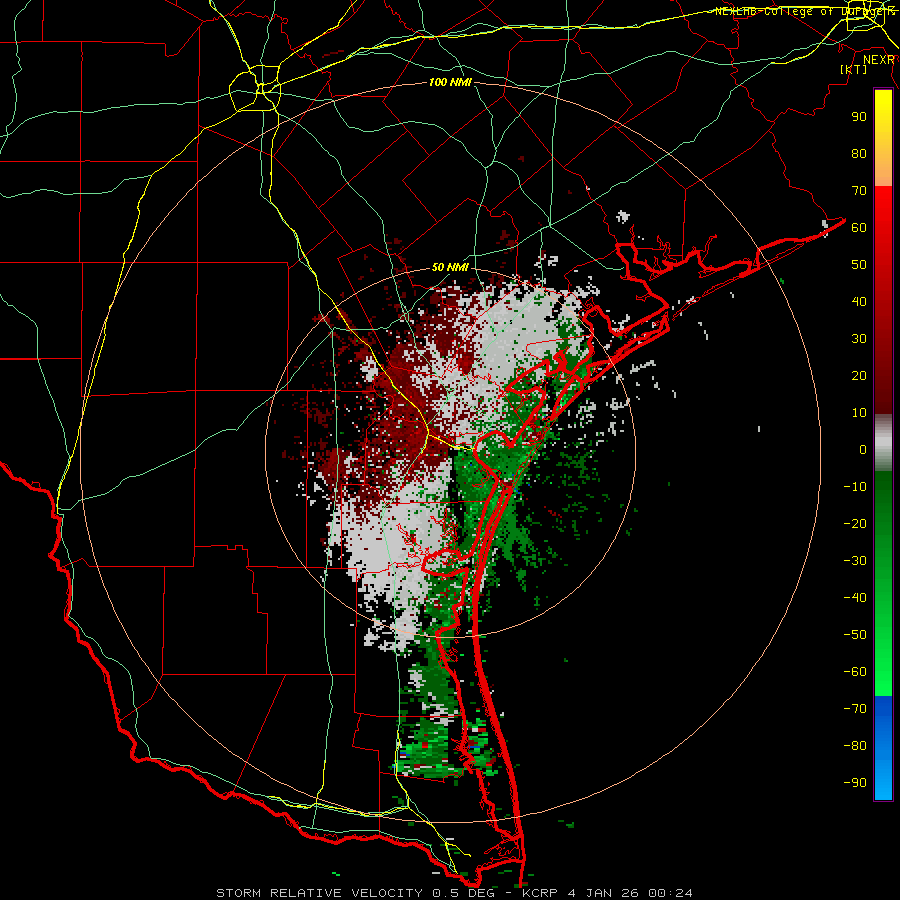This screenshot has width=900, height=900.
Task: Select the "-50" velocity scale label
Action: [x=855, y=635]
